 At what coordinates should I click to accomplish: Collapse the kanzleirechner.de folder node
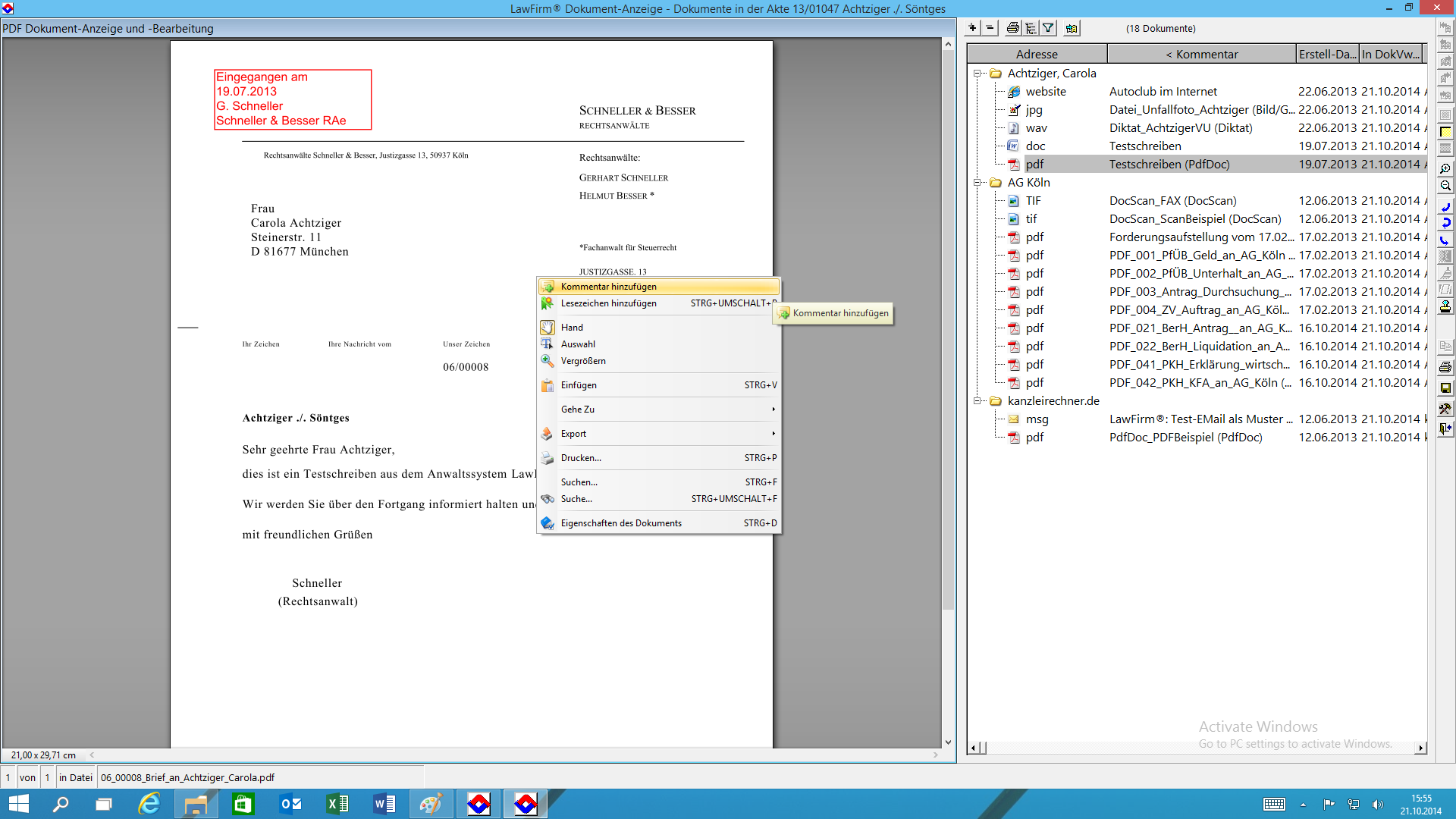pos(977,401)
